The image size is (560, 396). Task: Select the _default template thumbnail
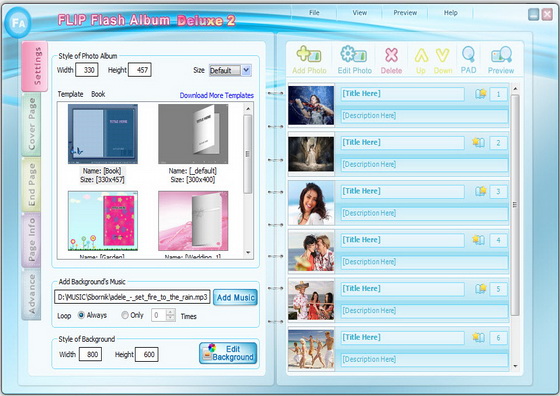click(x=193, y=134)
